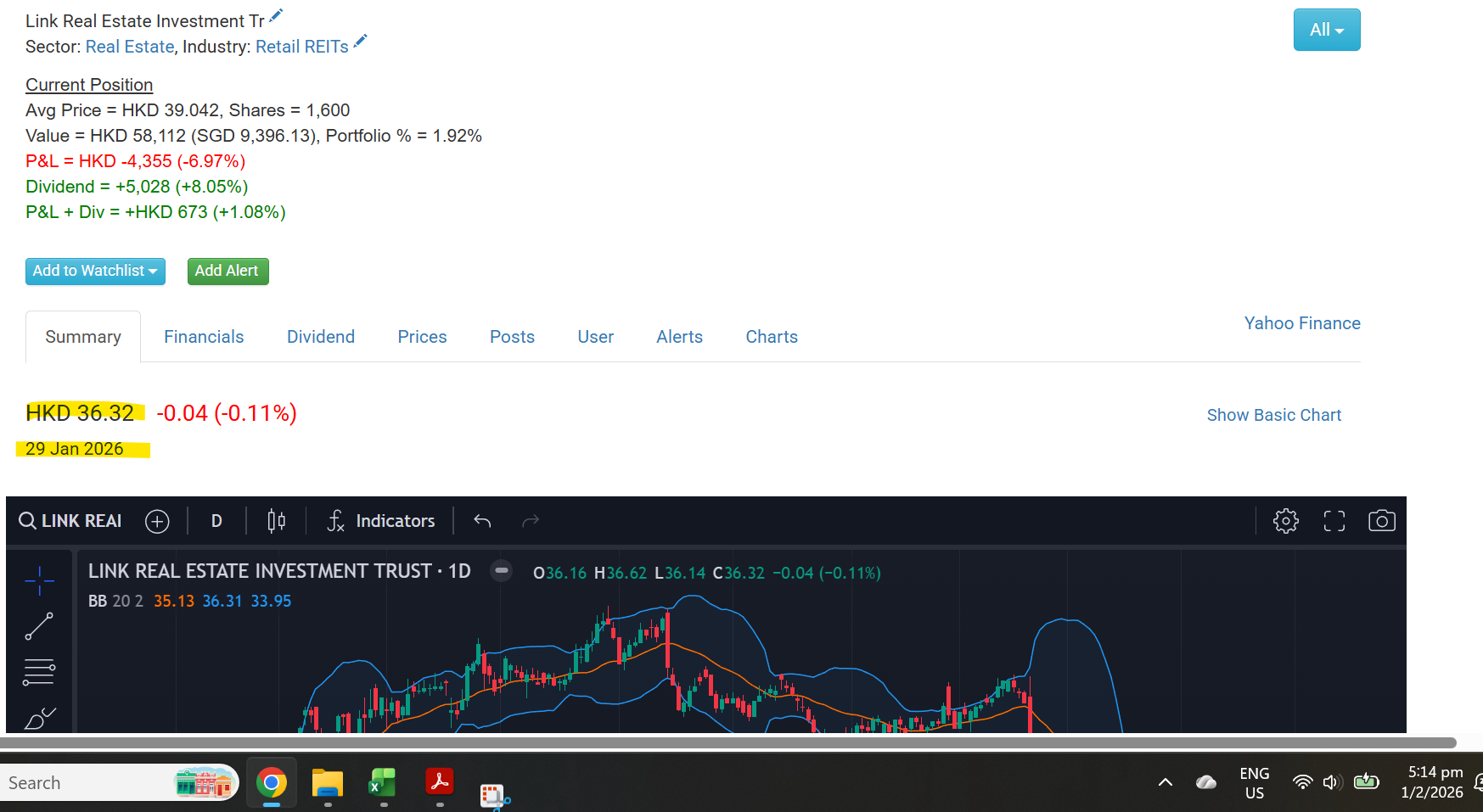Expand the All dropdown button
The width and height of the screenshot is (1483, 812).
click(1326, 30)
